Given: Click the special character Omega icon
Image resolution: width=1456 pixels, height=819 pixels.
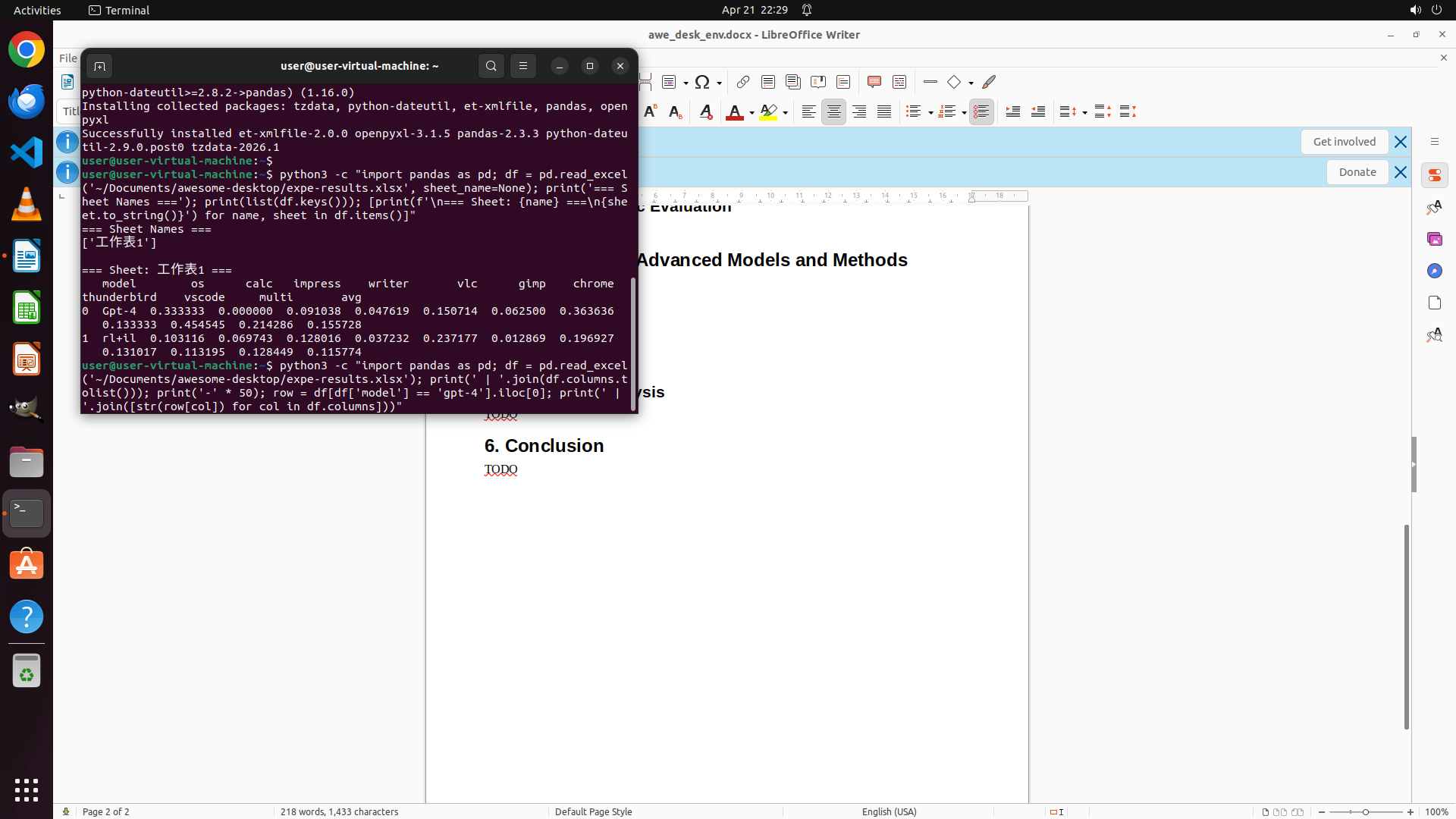Looking at the screenshot, I should point(702,82).
